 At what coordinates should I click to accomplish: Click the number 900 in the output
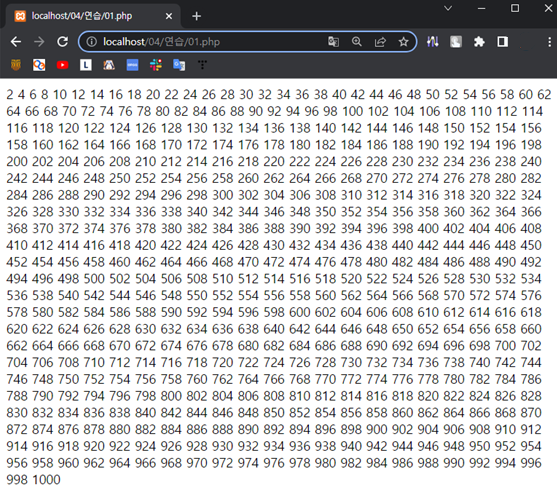(377, 430)
